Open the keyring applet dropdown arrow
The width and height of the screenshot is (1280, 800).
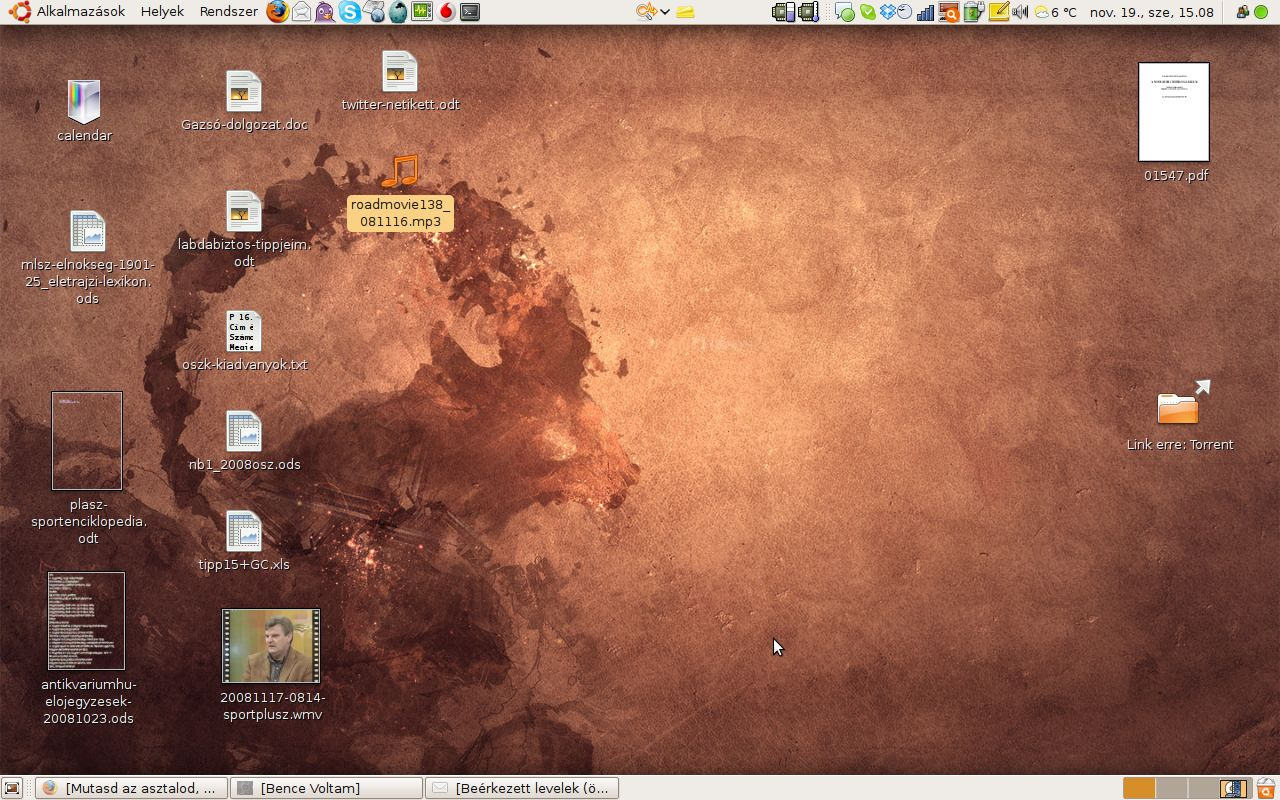[665, 13]
